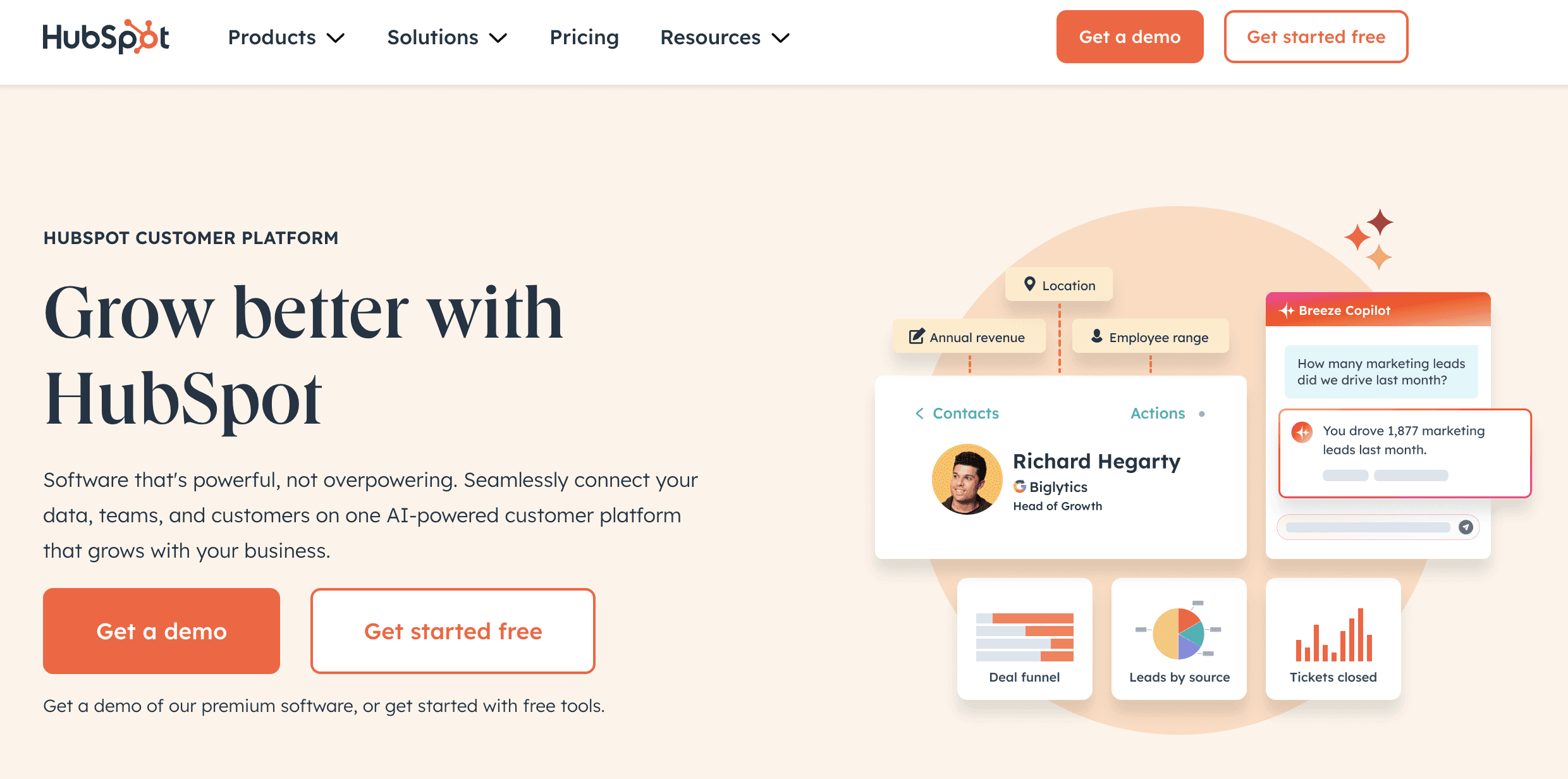Click the header Get started free button
1568x779 pixels.
click(1316, 37)
